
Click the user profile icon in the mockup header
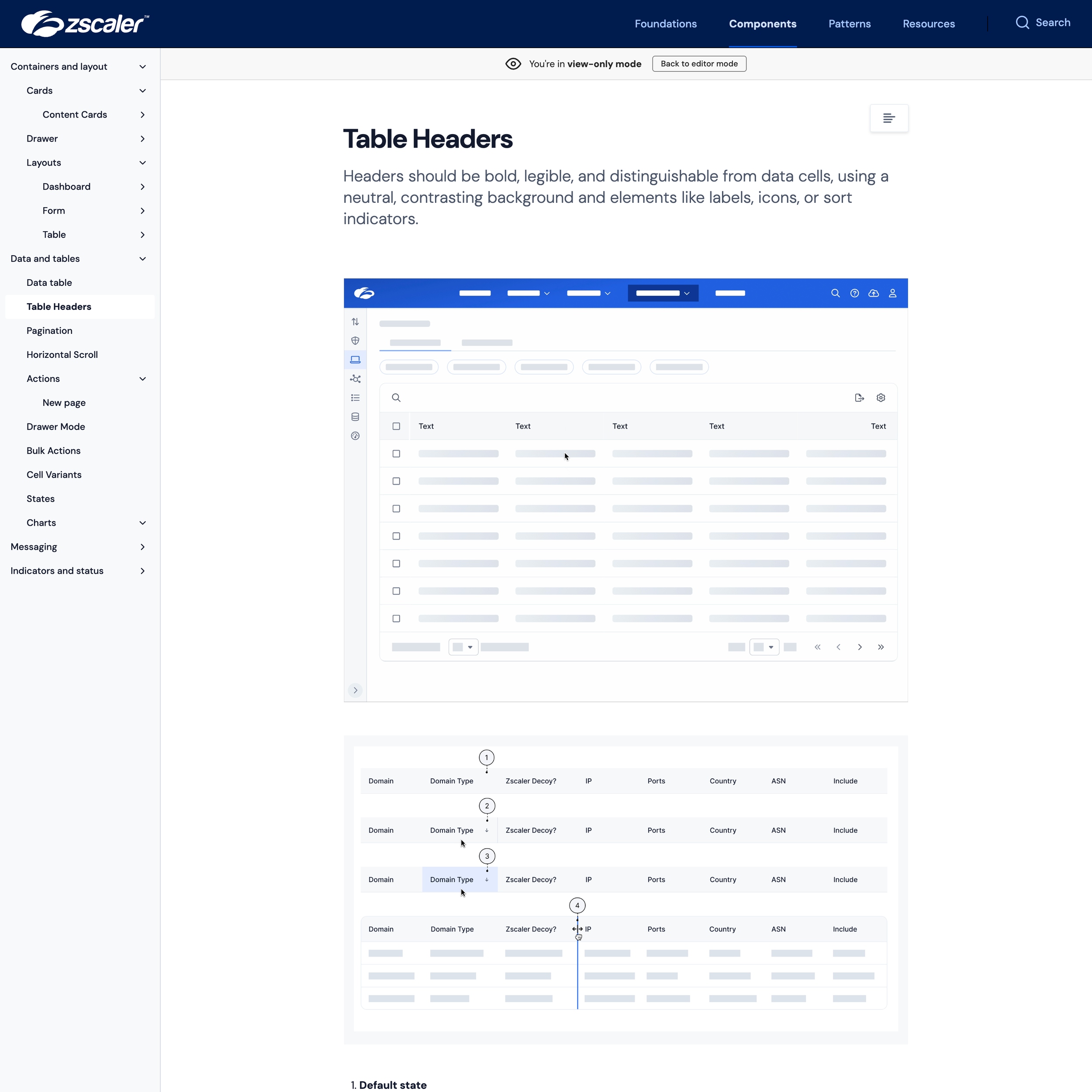point(892,293)
